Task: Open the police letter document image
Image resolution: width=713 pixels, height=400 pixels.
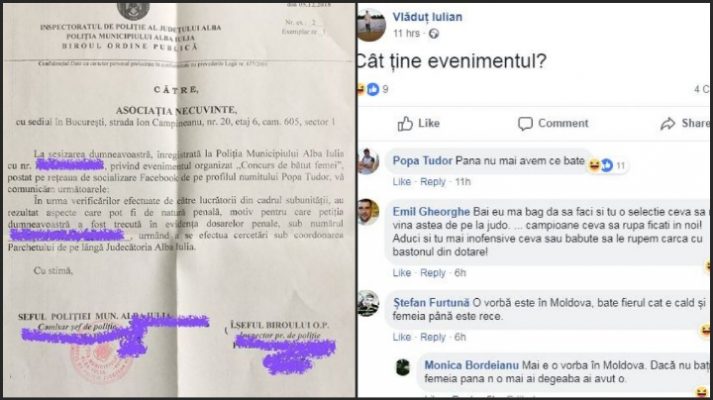Action: click(x=179, y=199)
